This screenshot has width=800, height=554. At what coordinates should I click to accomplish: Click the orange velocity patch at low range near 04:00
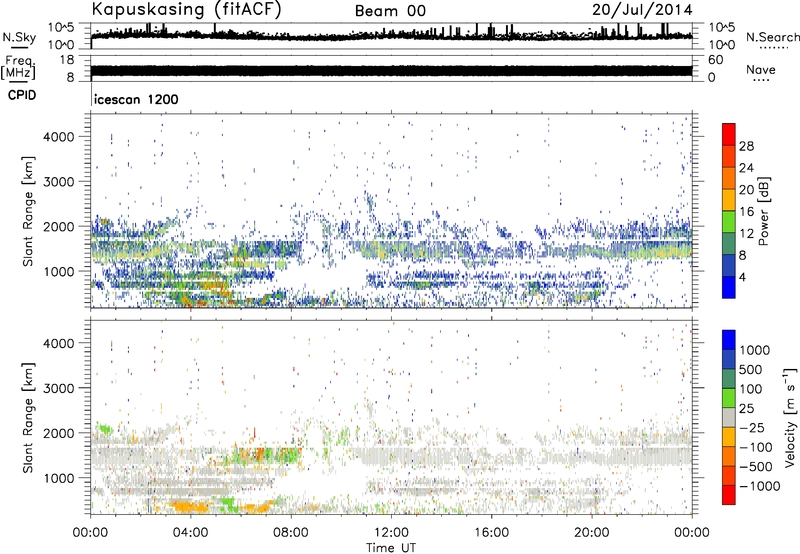click(189, 507)
